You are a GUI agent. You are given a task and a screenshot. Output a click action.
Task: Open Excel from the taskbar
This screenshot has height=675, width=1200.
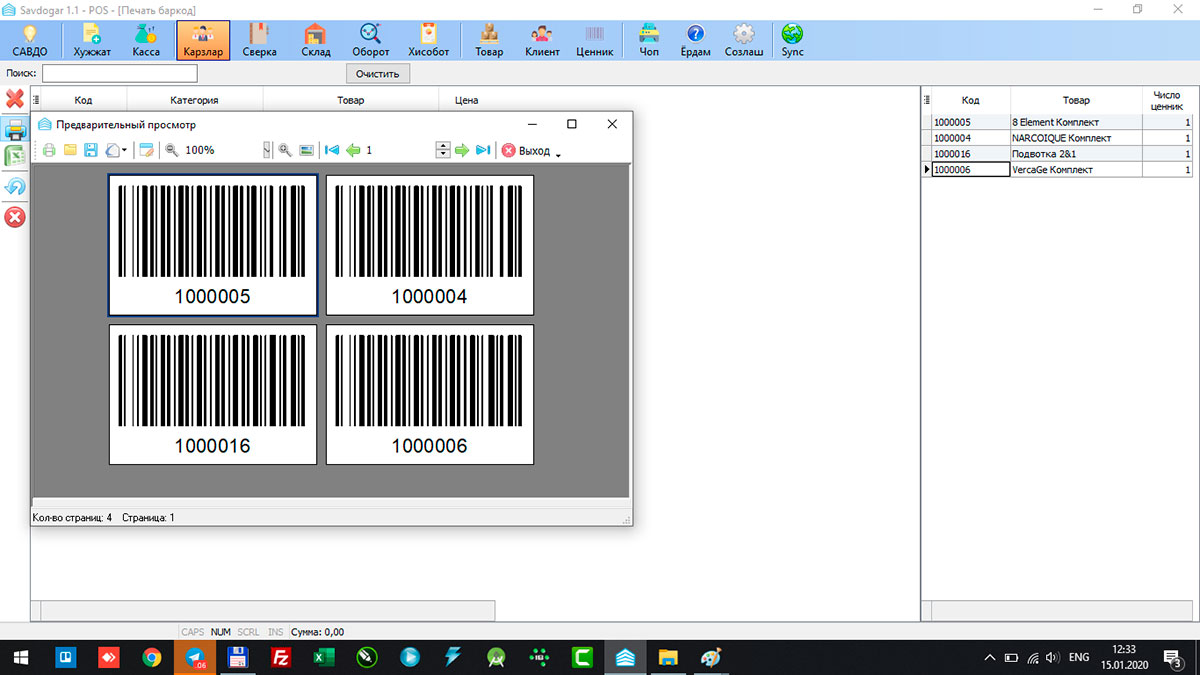point(324,657)
